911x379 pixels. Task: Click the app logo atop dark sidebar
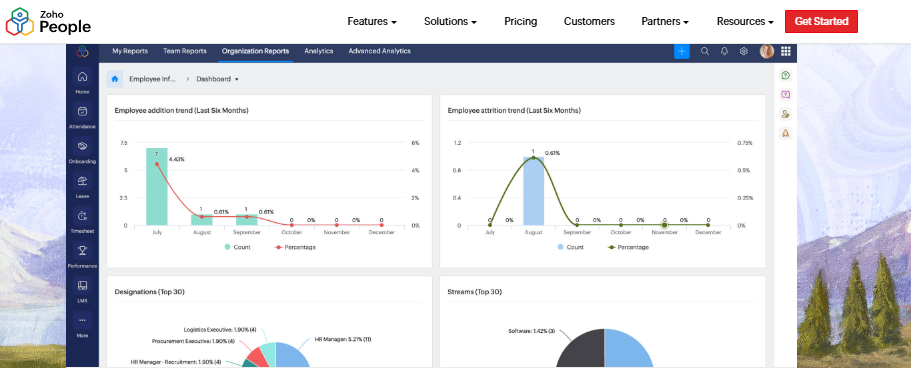click(82, 52)
